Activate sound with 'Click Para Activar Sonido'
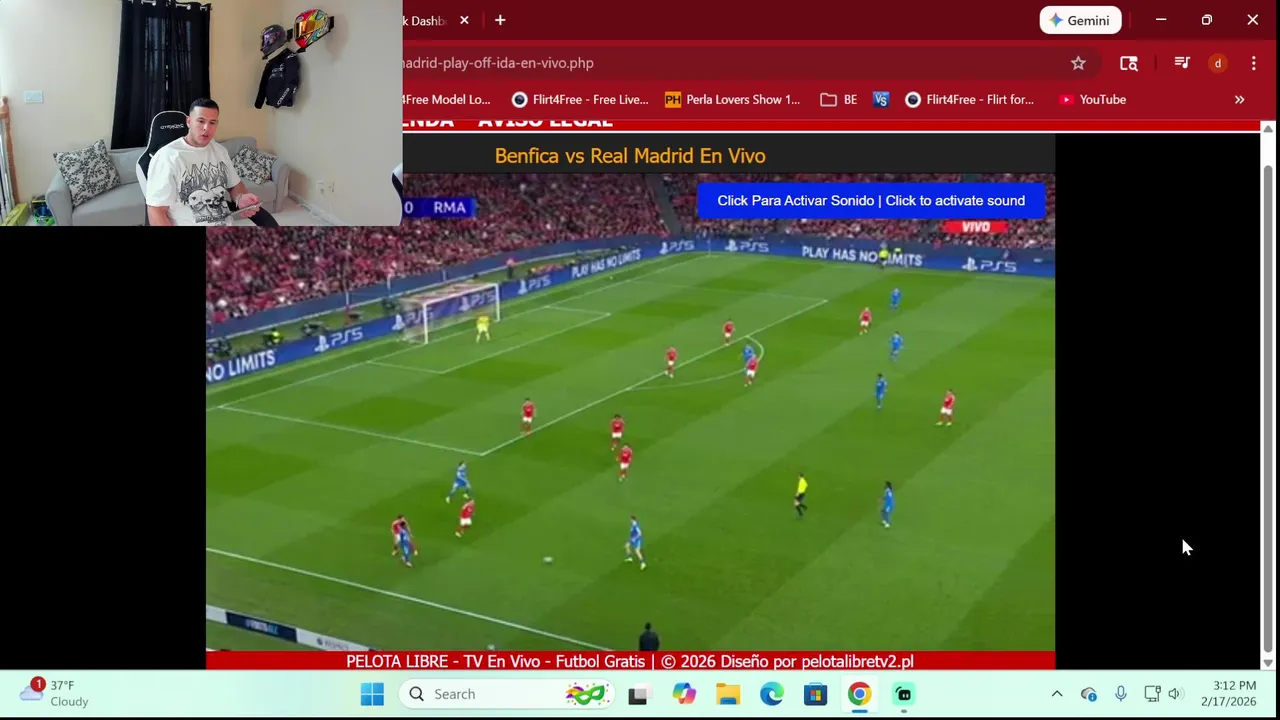The height and width of the screenshot is (720, 1280). tap(871, 200)
